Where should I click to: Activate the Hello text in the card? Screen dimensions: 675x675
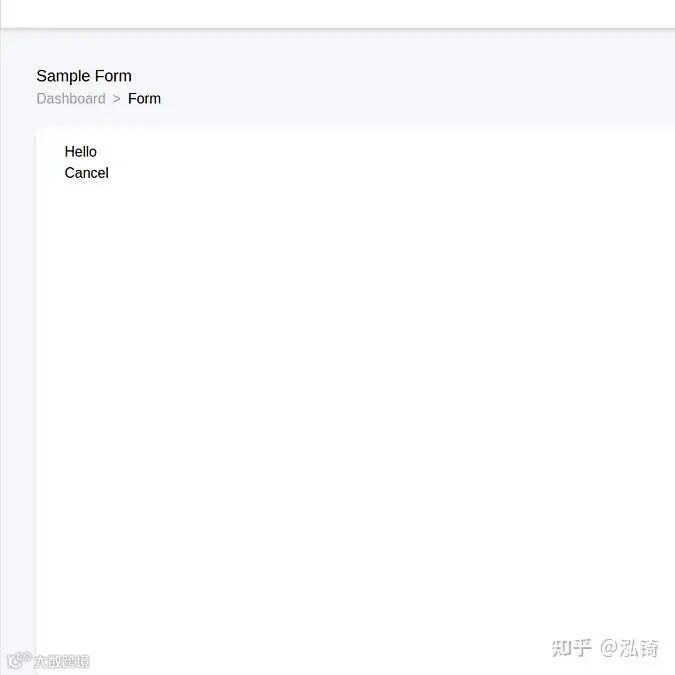tap(81, 152)
